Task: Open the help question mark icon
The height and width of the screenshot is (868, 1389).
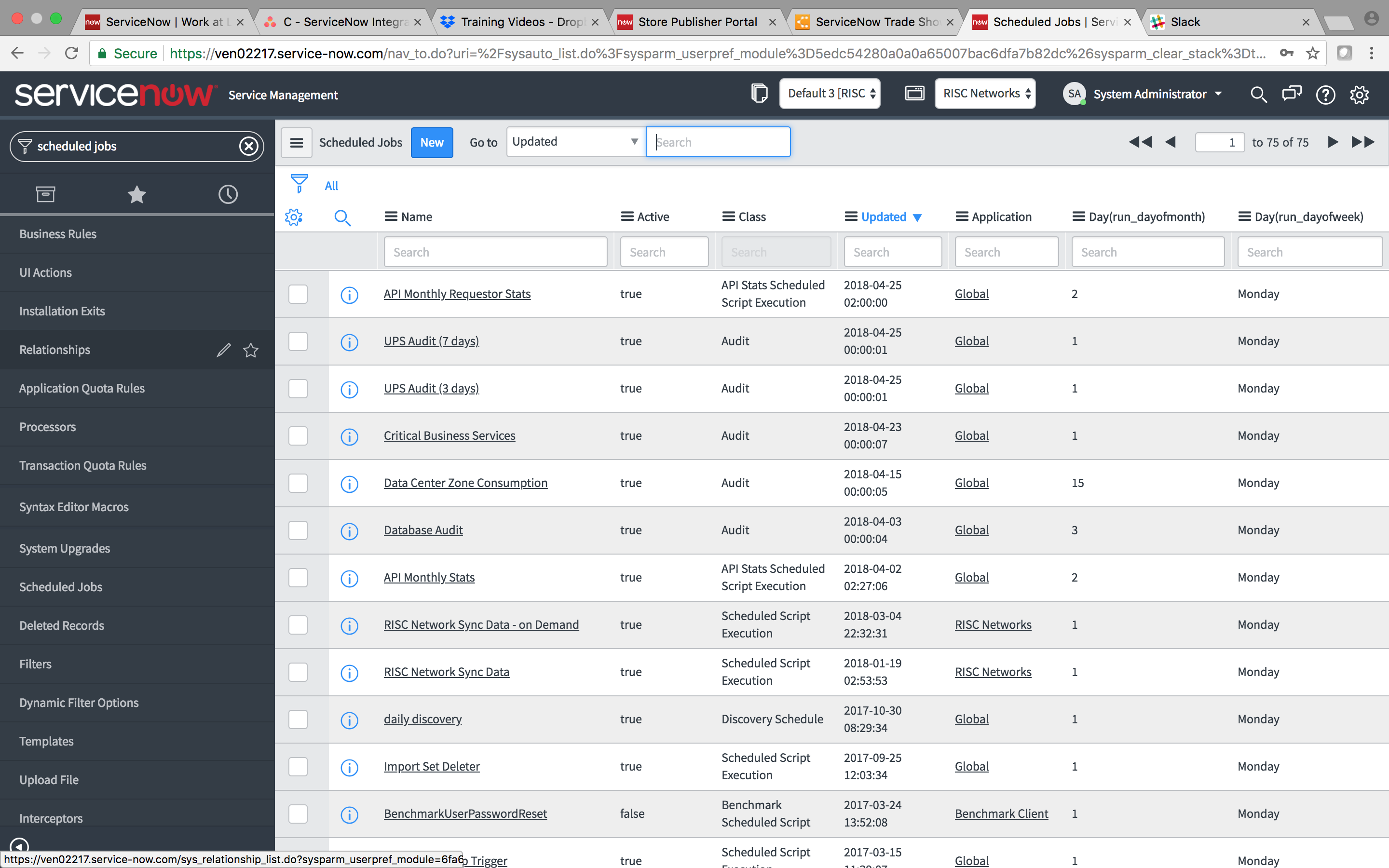Action: tap(1325, 94)
